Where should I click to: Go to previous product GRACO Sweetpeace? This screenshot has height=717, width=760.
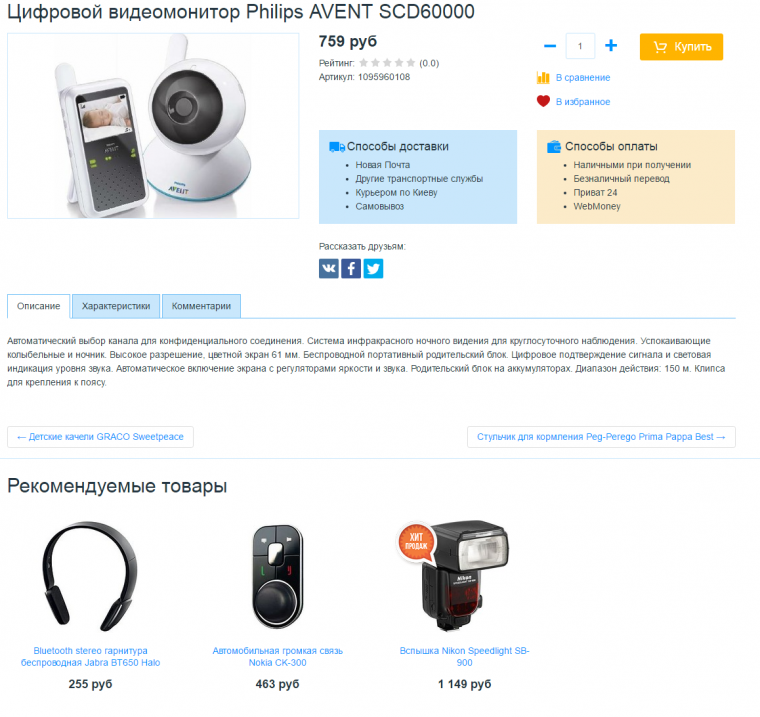pos(100,437)
